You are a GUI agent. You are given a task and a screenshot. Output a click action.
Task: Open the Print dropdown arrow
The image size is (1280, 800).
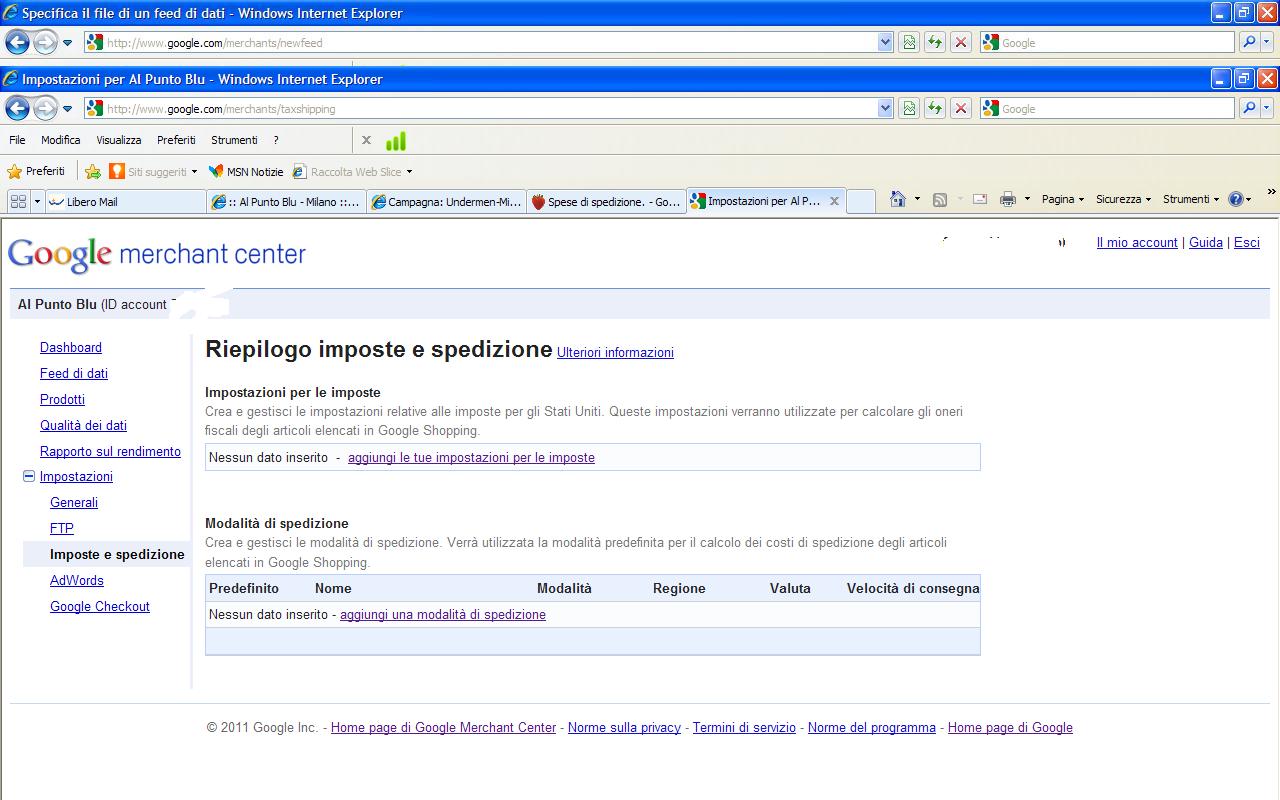point(1026,199)
